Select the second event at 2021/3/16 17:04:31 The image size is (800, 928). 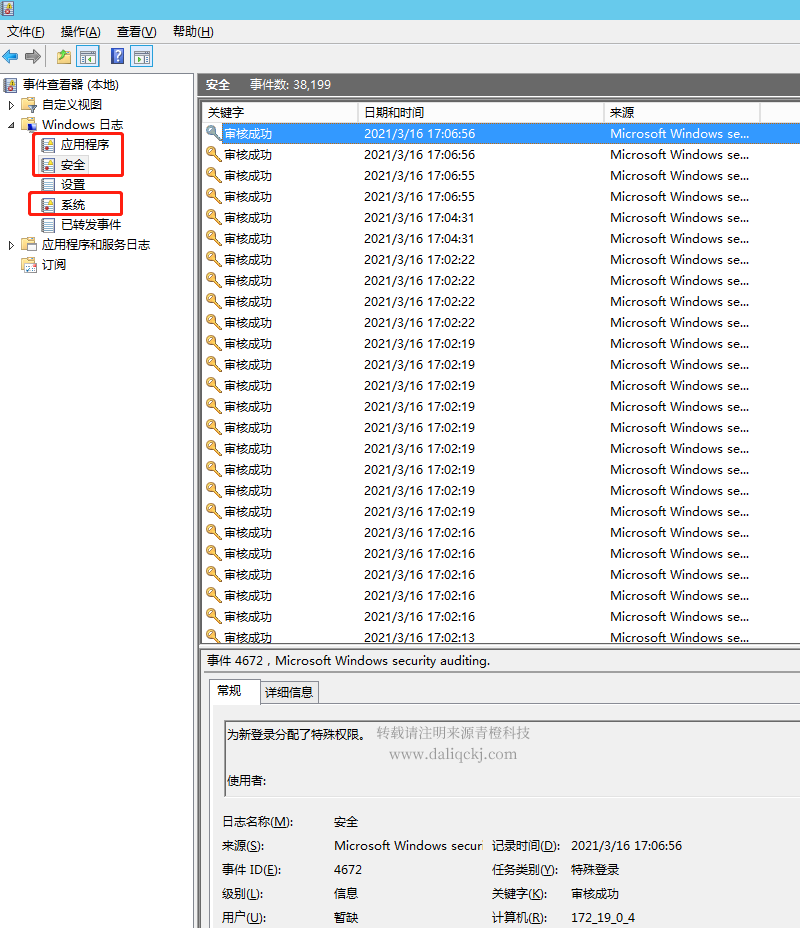click(x=501, y=239)
